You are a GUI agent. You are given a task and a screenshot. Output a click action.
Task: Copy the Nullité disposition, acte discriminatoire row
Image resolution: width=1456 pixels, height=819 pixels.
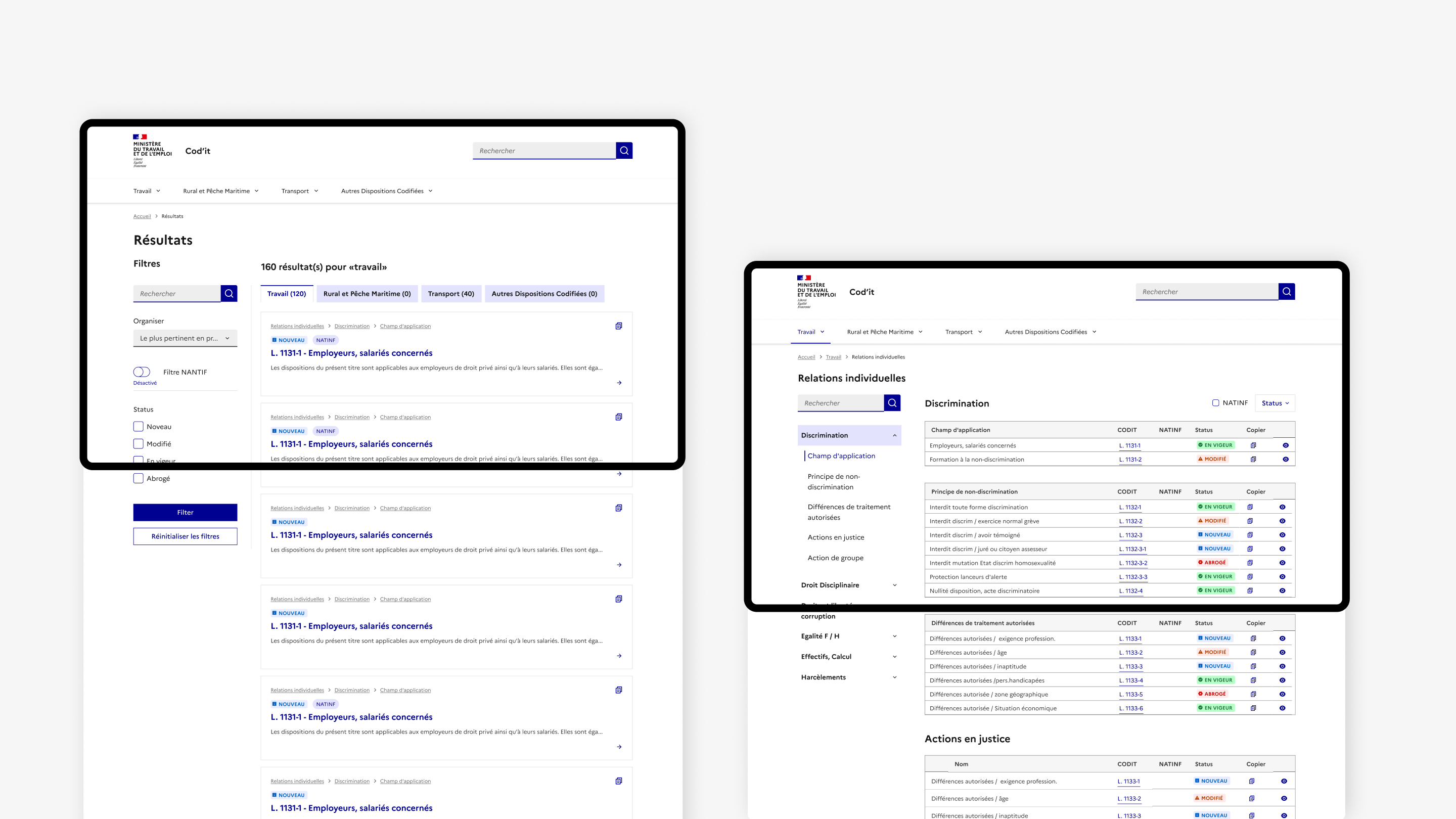click(x=1250, y=590)
